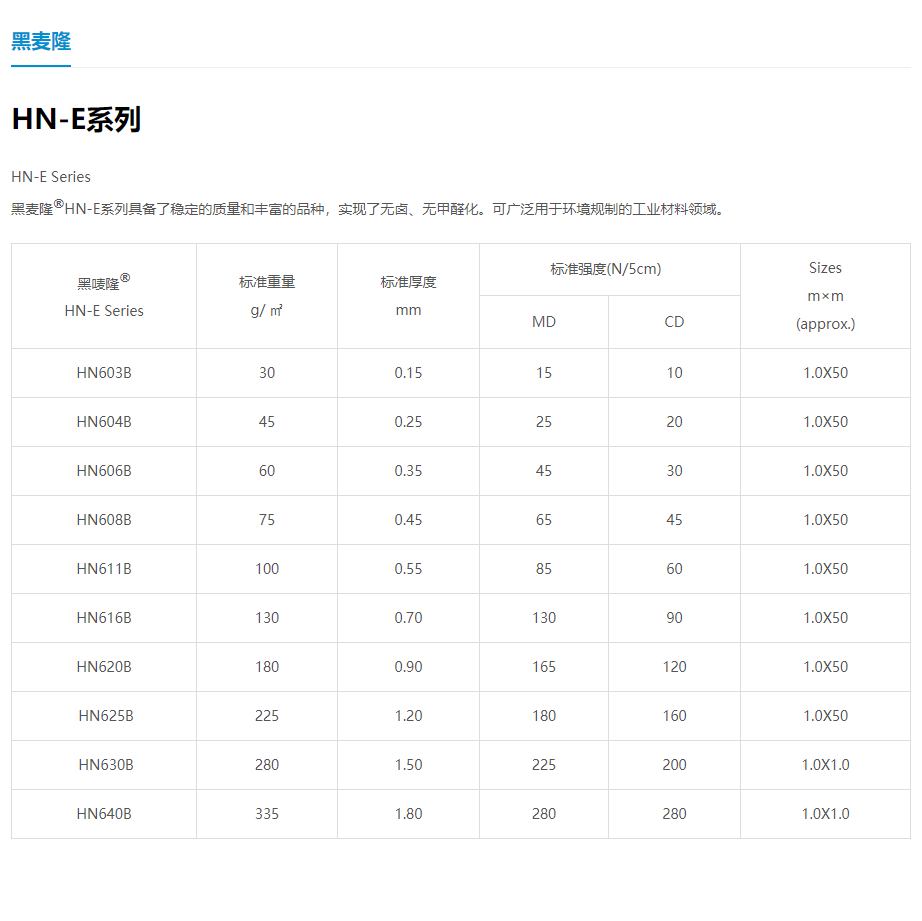Viewport: 922px width, 921px height.
Task: Click thickness value 0.70 in HN616B row
Action: pos(409,618)
